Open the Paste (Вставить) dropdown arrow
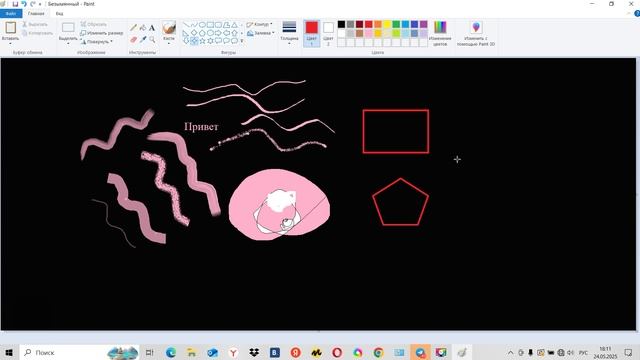The width and height of the screenshot is (640, 360). [11, 43]
